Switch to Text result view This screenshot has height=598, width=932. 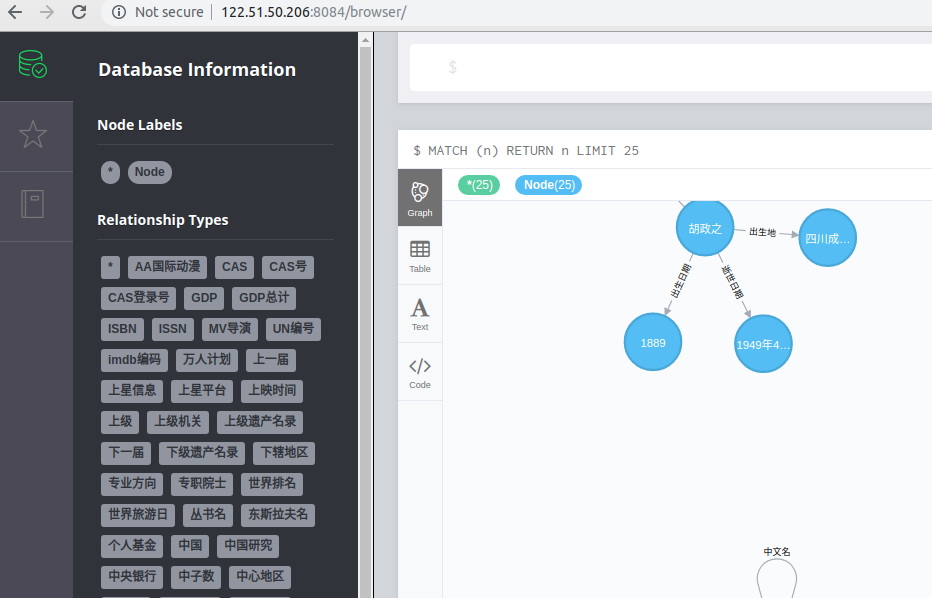coord(420,314)
